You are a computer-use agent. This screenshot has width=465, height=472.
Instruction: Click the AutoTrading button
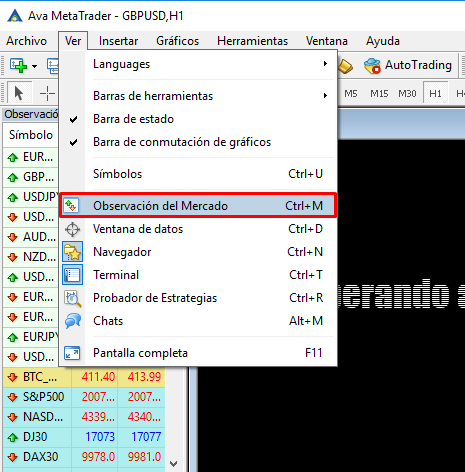(408, 65)
